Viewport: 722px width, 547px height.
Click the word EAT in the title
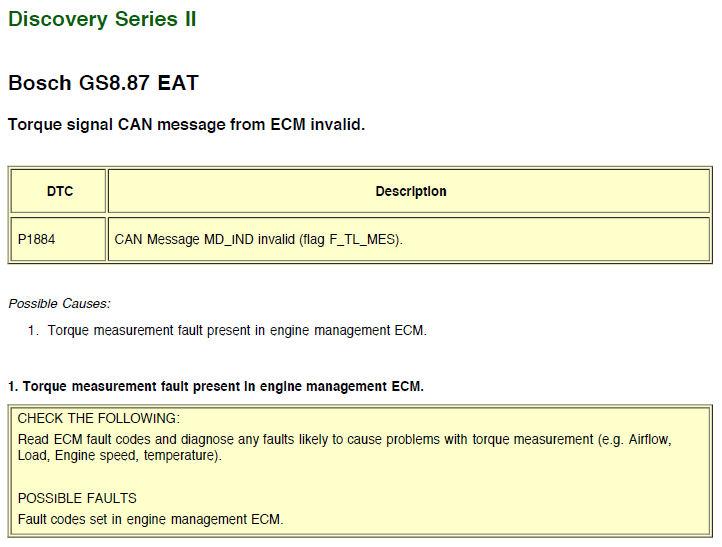tap(177, 83)
